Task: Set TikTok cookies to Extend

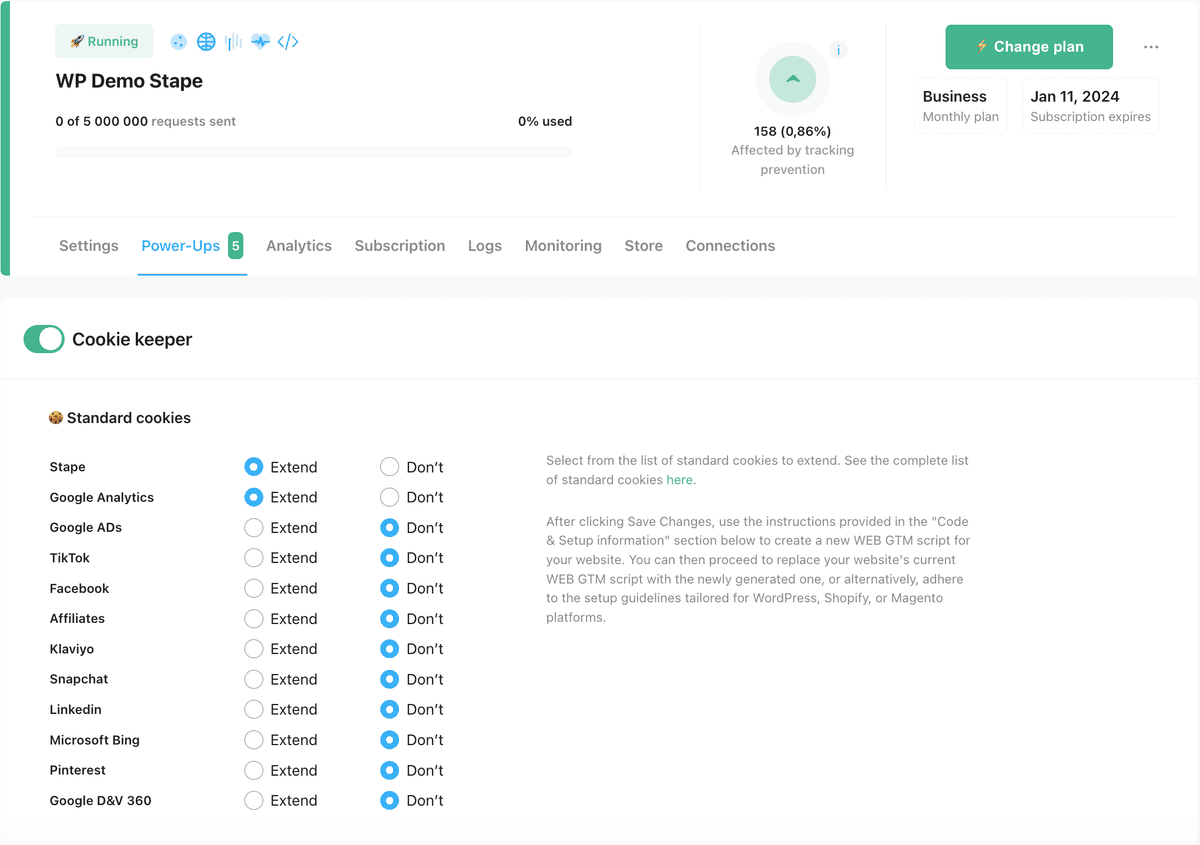Action: point(254,558)
